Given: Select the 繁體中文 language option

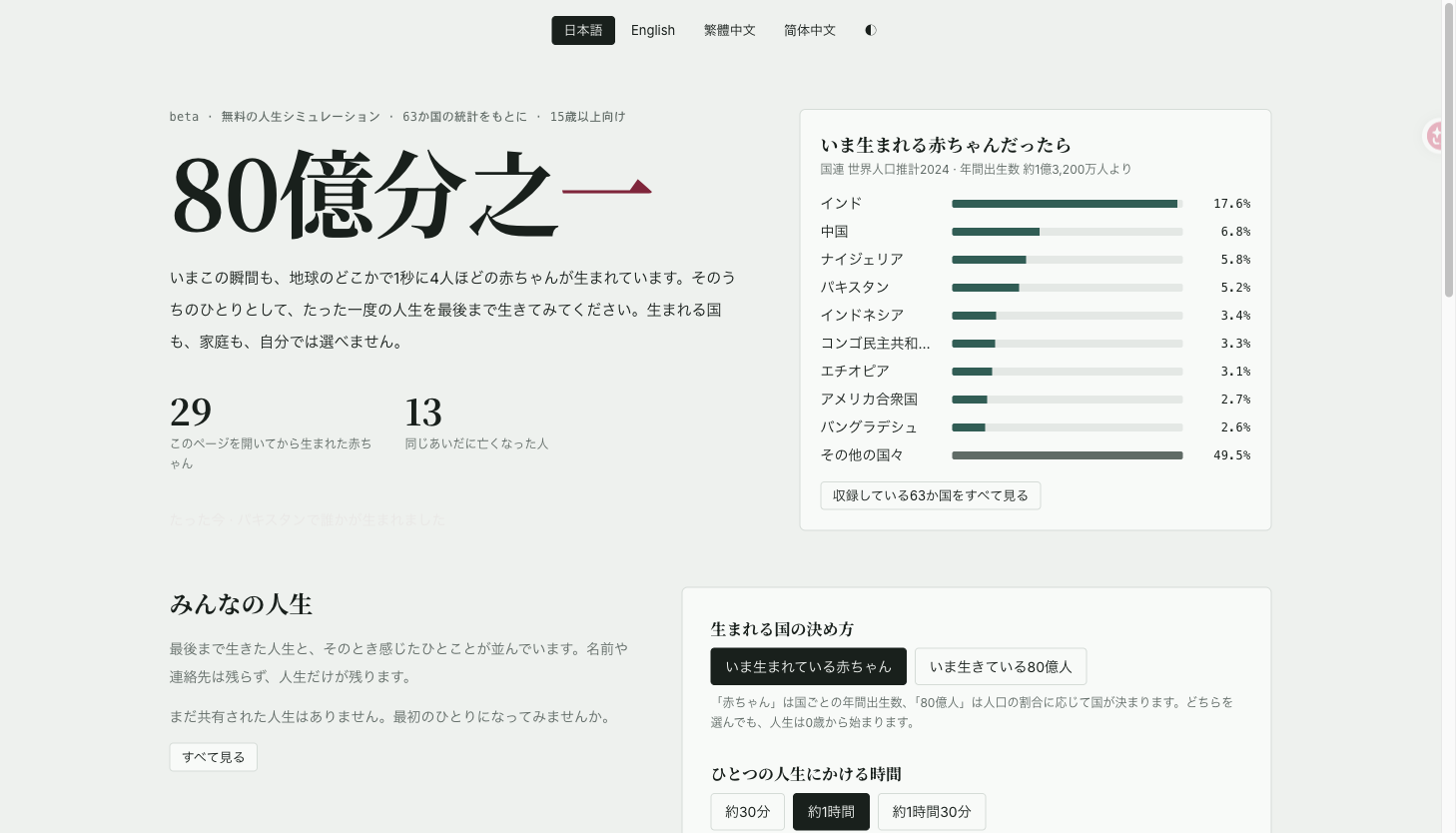Looking at the screenshot, I should [730, 30].
